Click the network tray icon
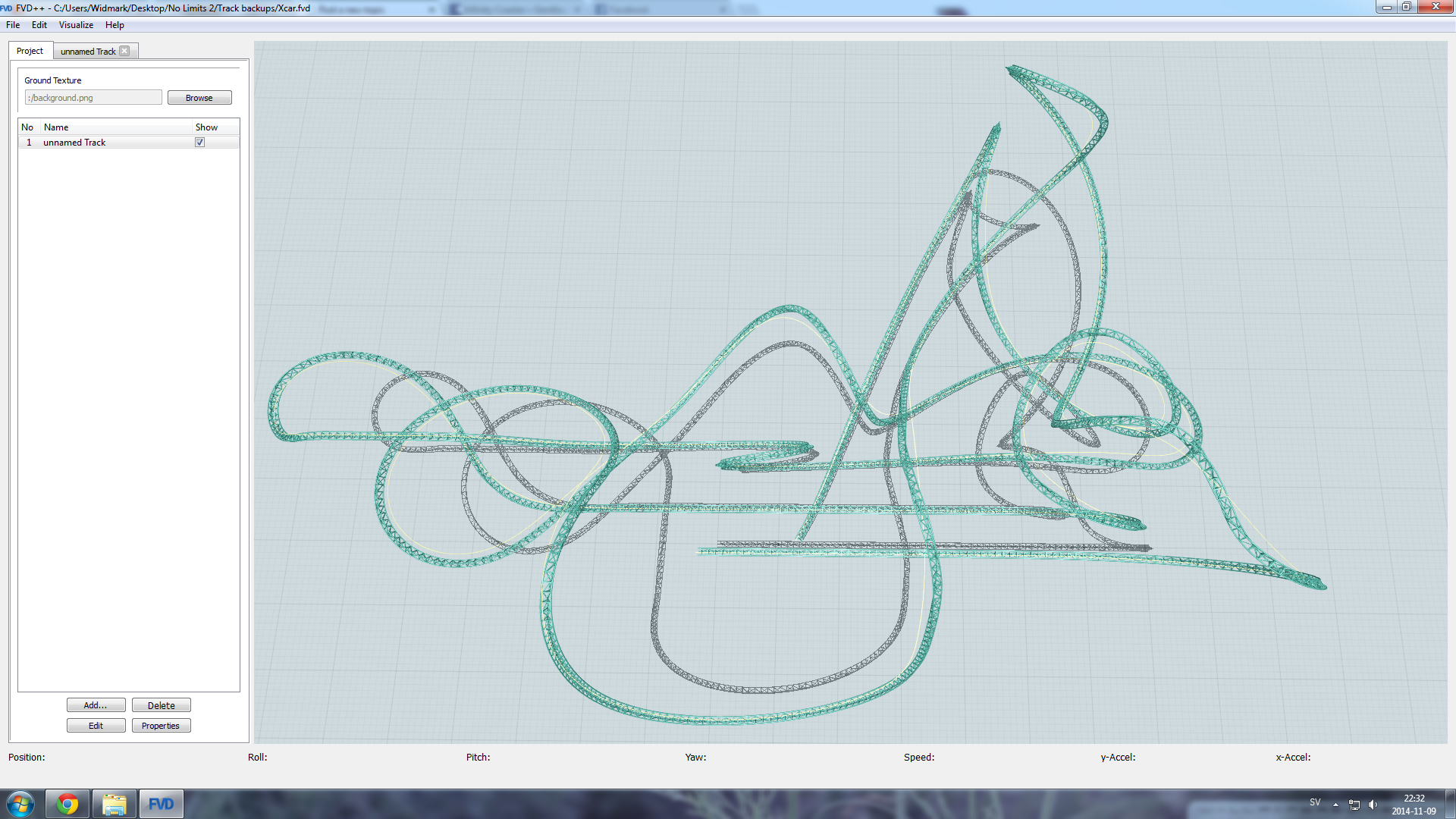Screen dimensions: 1456x819 1354,805
